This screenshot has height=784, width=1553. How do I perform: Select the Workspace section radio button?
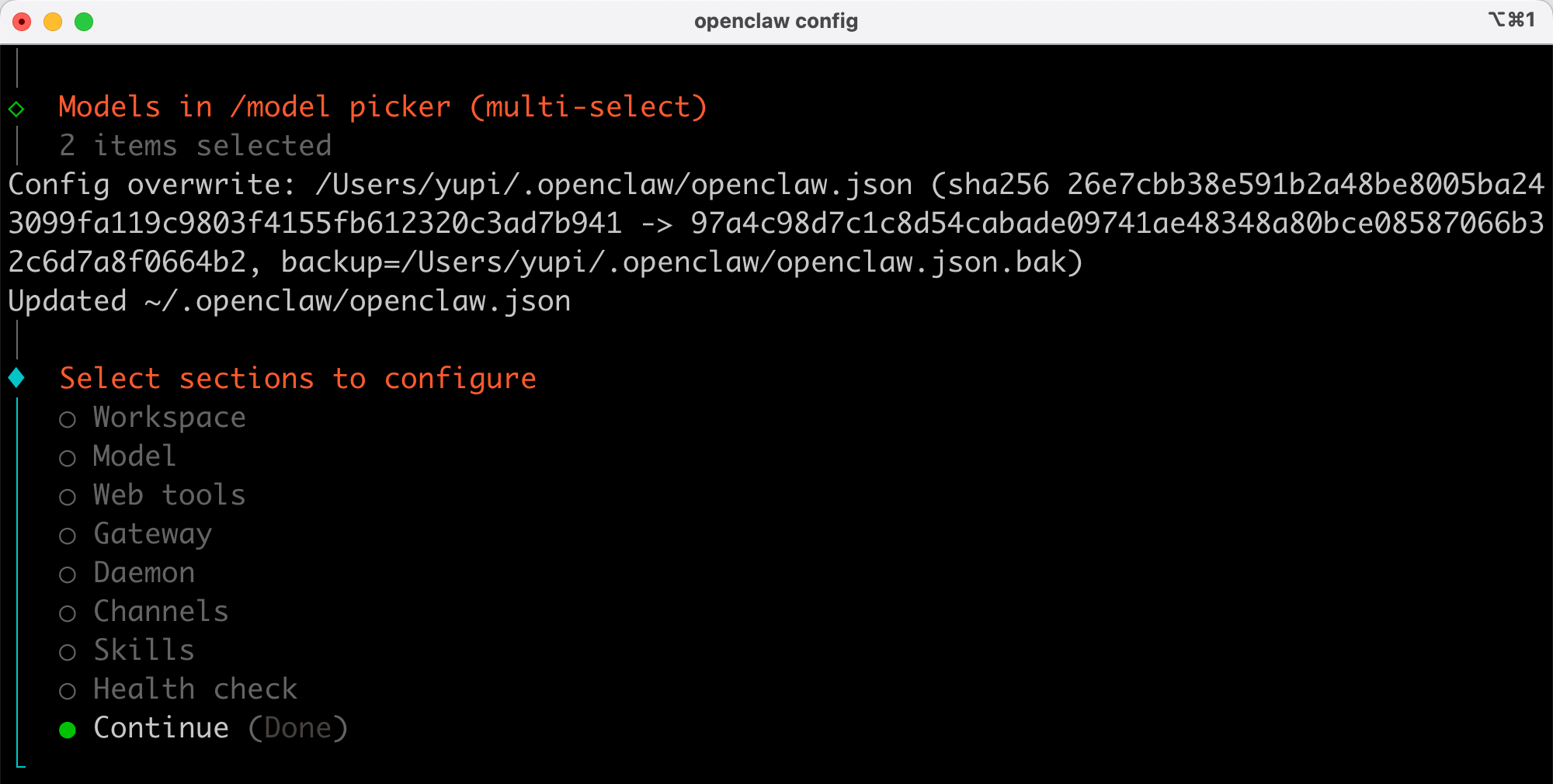68,419
